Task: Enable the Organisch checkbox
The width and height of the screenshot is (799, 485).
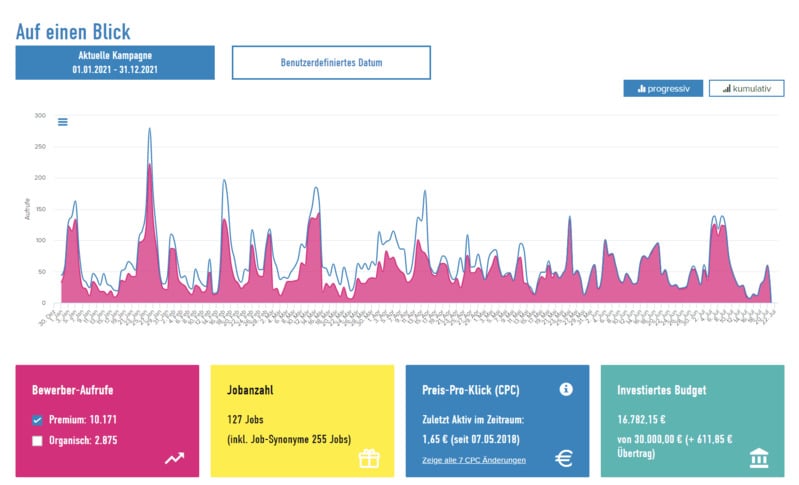Action: point(37,441)
